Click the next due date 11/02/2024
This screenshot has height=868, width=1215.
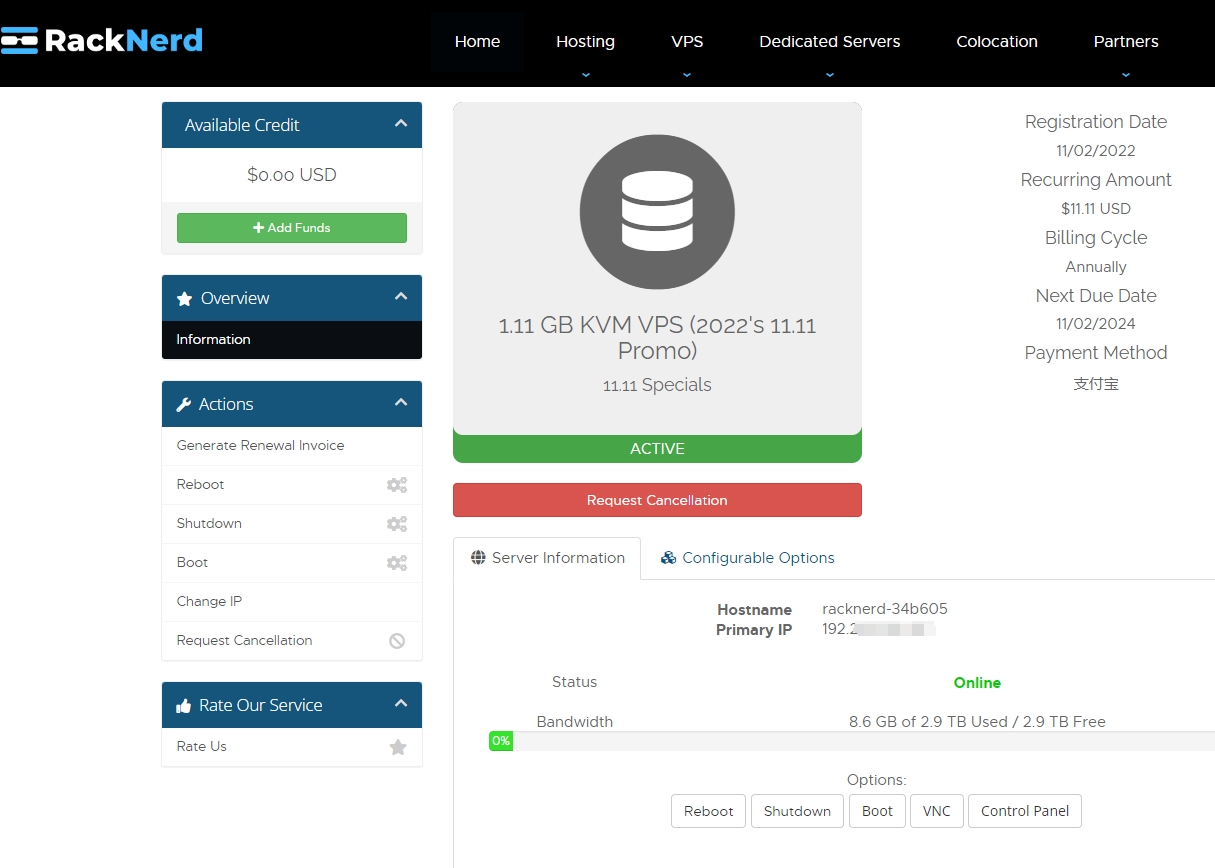(1096, 324)
